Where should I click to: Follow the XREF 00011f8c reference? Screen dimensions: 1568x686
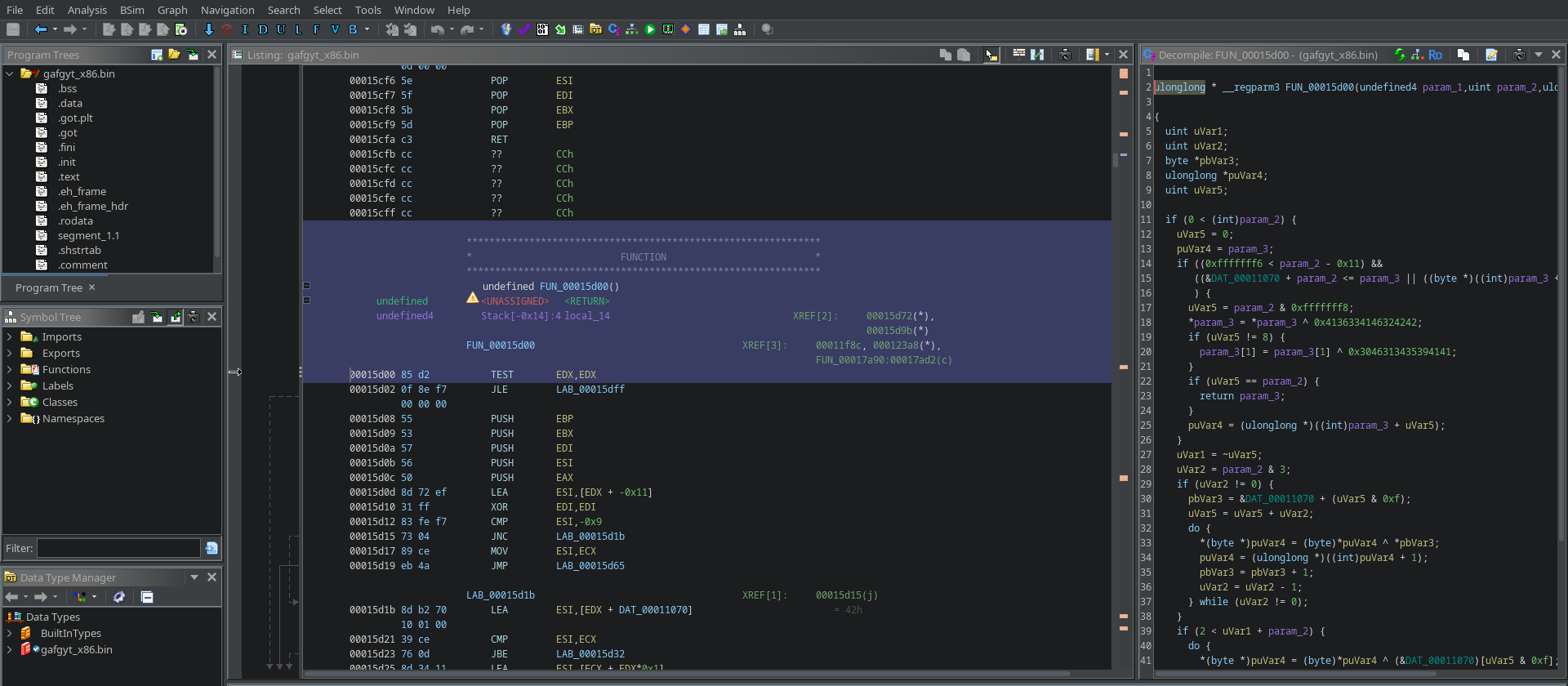point(838,345)
